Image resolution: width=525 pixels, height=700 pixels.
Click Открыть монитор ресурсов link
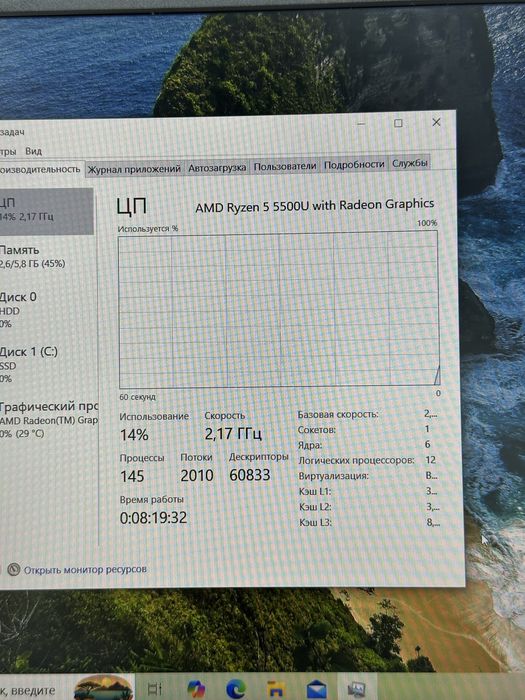pyautogui.click(x=85, y=570)
